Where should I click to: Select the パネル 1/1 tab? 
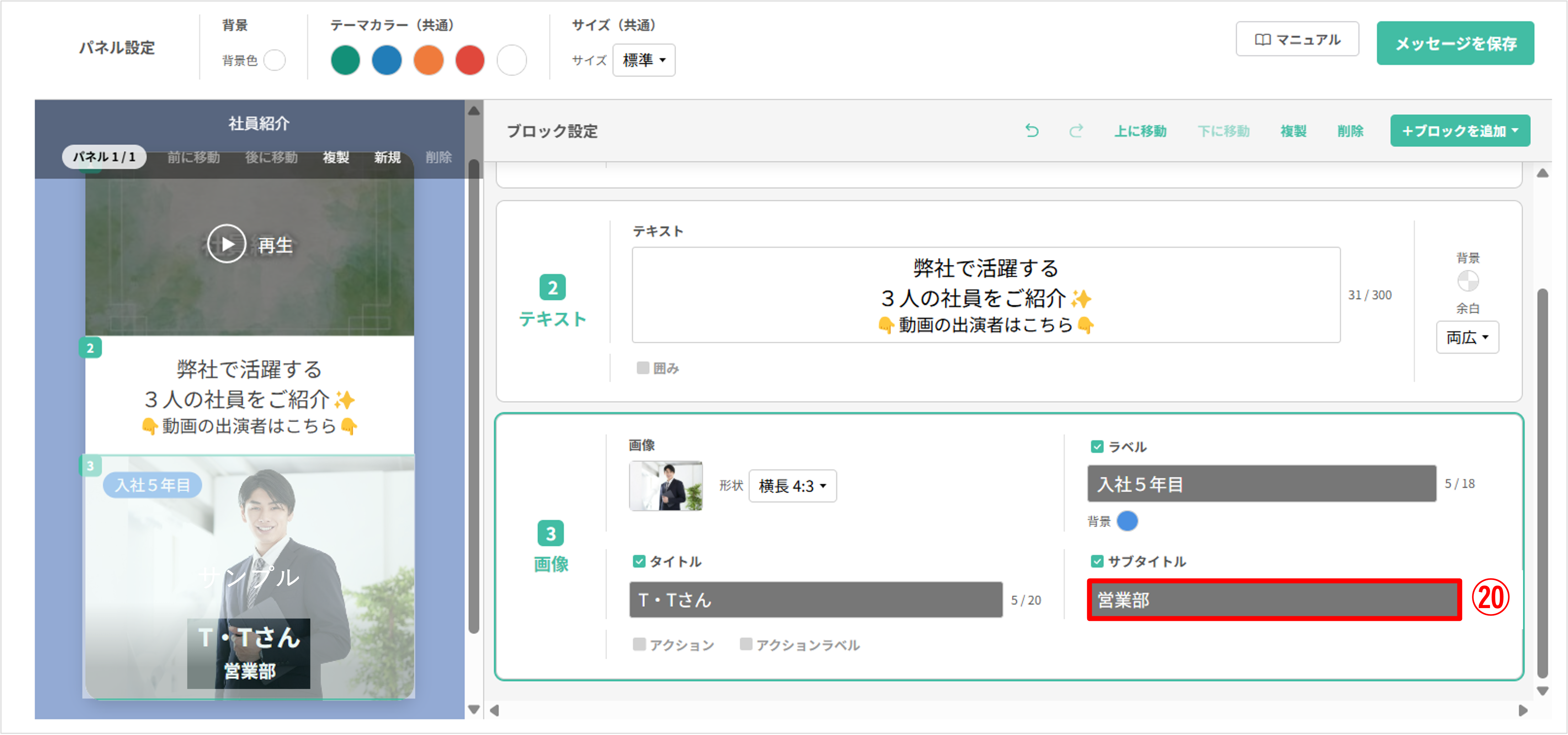click(103, 156)
